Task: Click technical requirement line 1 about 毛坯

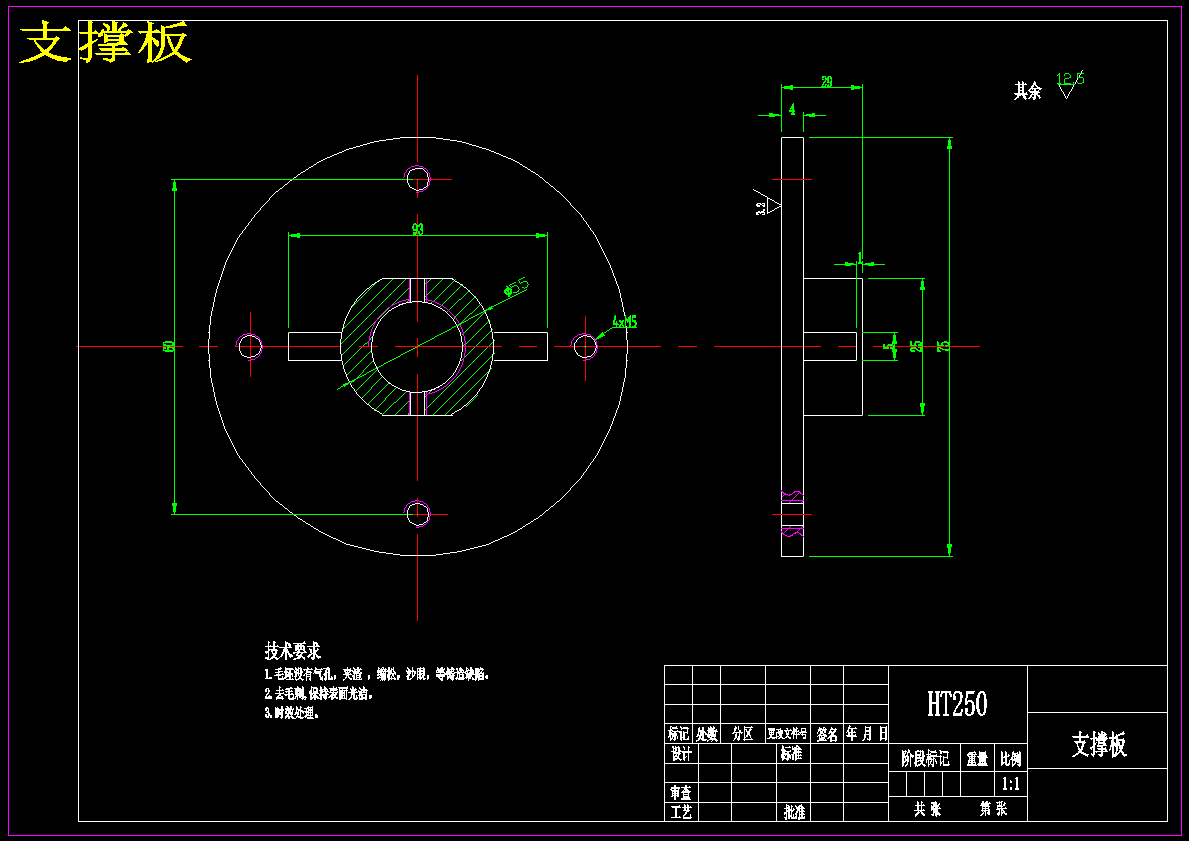Action: [377, 674]
